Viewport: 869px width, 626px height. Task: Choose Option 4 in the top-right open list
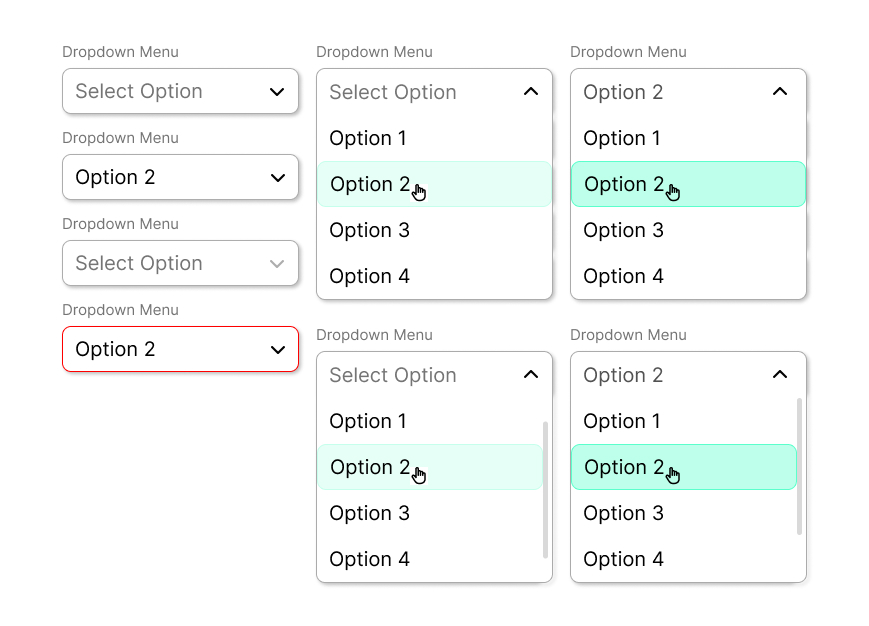point(688,276)
